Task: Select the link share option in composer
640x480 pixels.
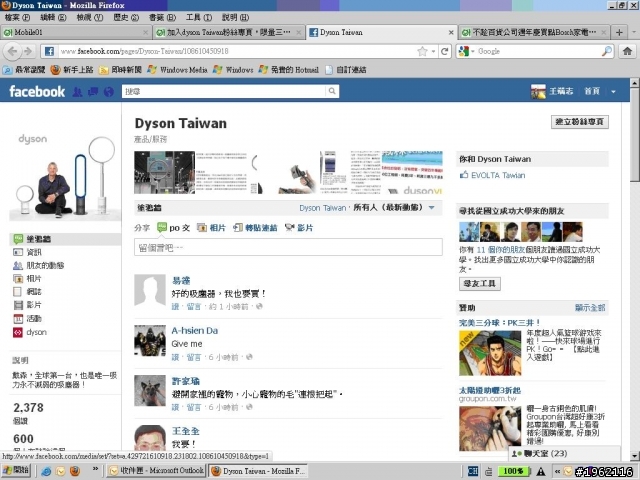Action: 255,228
